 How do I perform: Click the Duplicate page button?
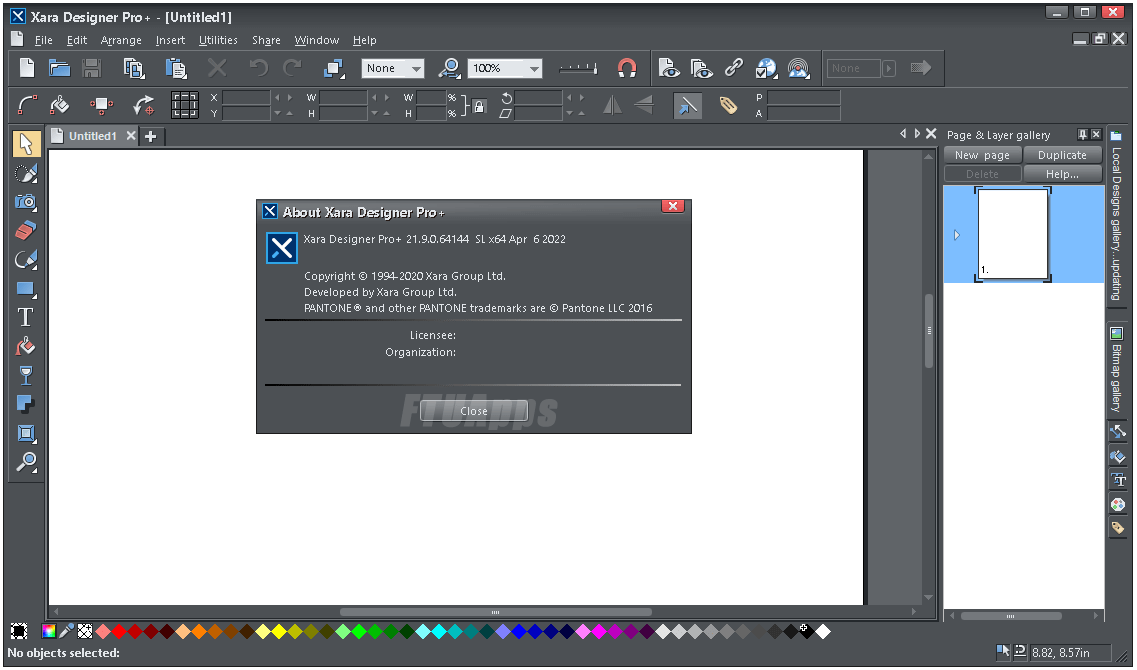1062,155
